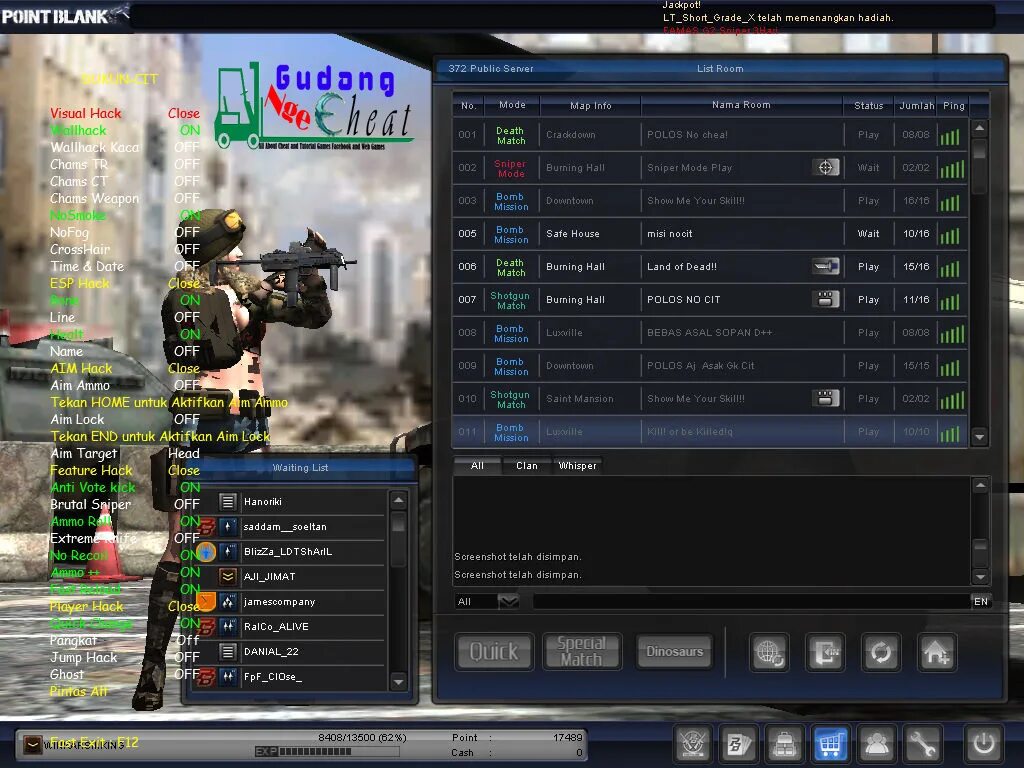Click rank icon next to saddam__soeltan

[x=227, y=526]
